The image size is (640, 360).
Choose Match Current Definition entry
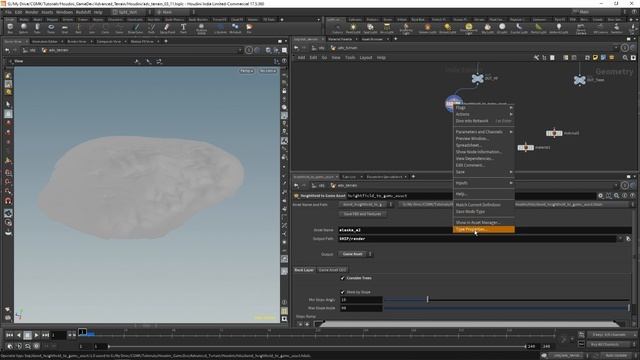coord(484,205)
